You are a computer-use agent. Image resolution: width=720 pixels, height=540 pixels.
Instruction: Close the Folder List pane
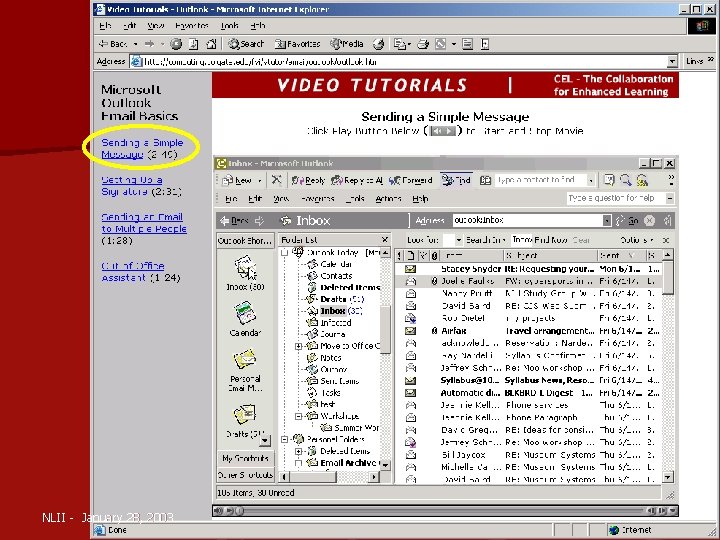tap(385, 239)
